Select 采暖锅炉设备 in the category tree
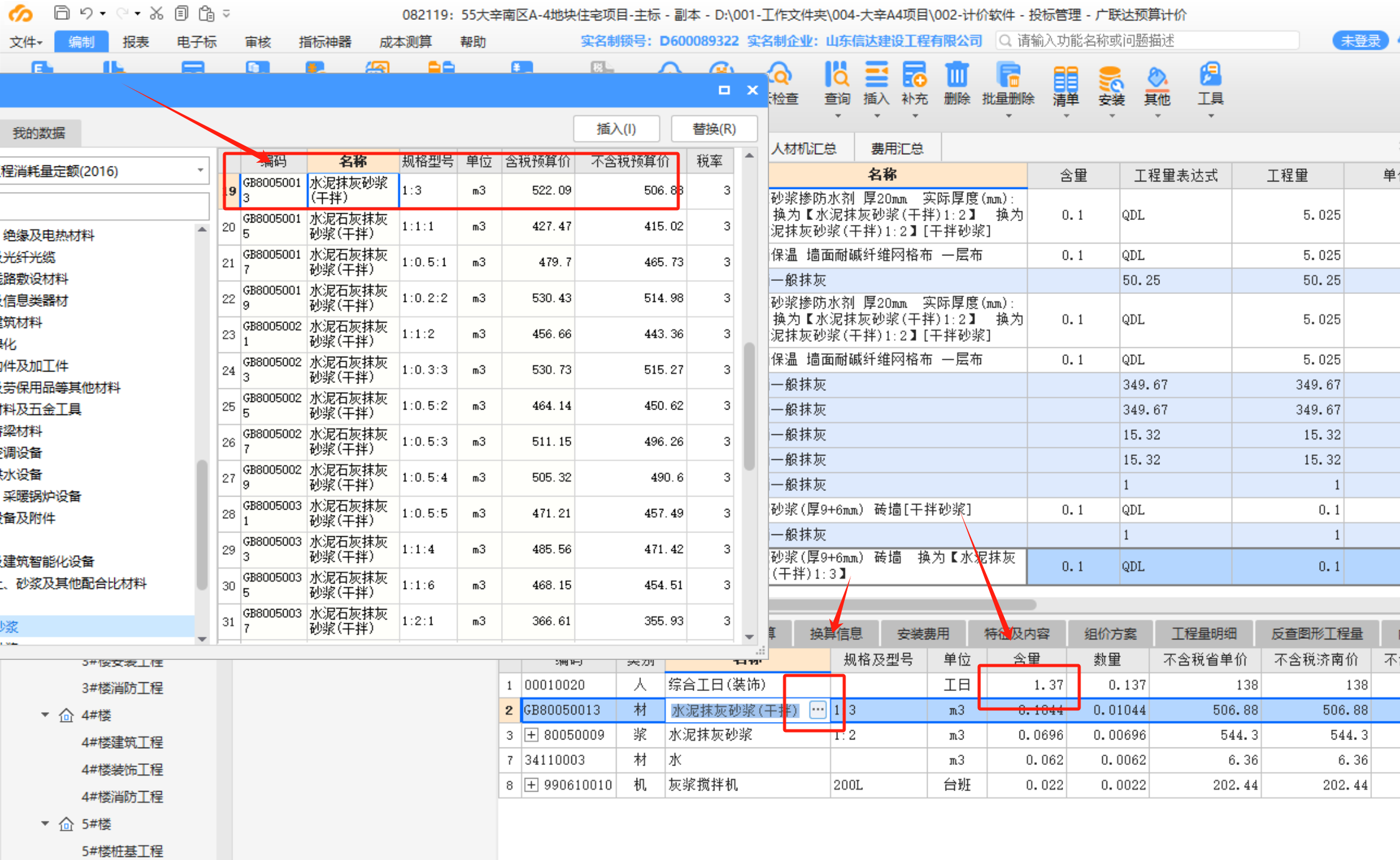1400x860 pixels. coord(42,496)
